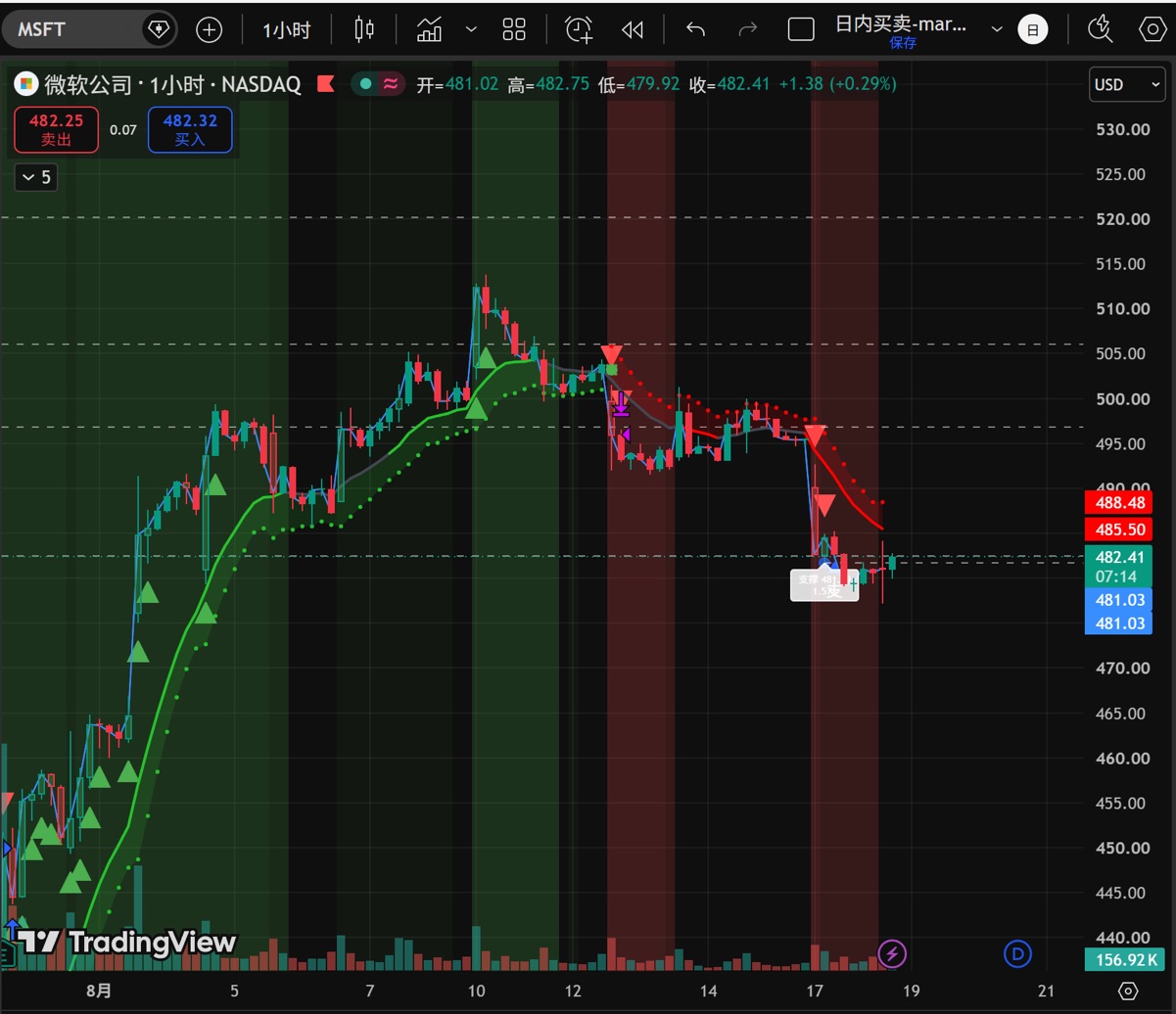Image resolution: width=1176 pixels, height=1014 pixels.
Task: Click the 470.00 price scale label
Action: pyautogui.click(x=1122, y=668)
